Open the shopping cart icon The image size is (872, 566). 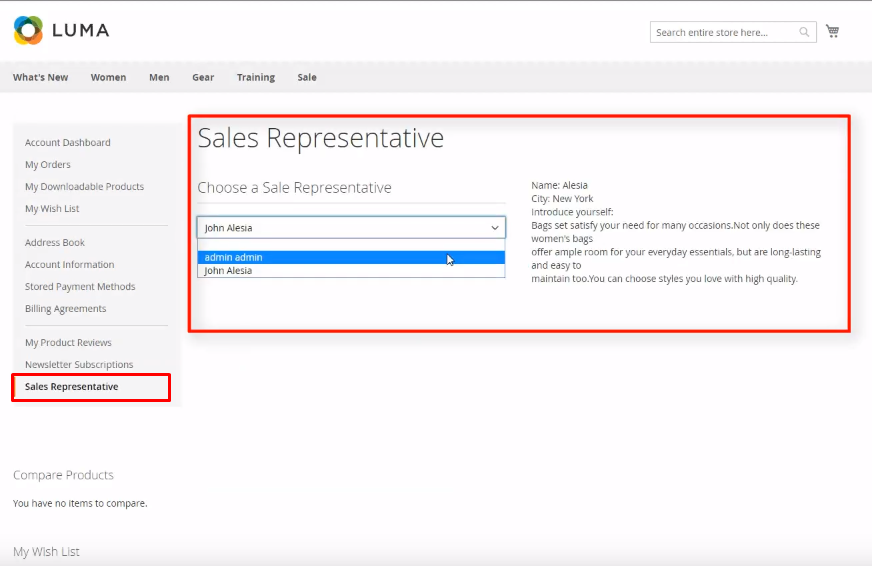(x=832, y=32)
